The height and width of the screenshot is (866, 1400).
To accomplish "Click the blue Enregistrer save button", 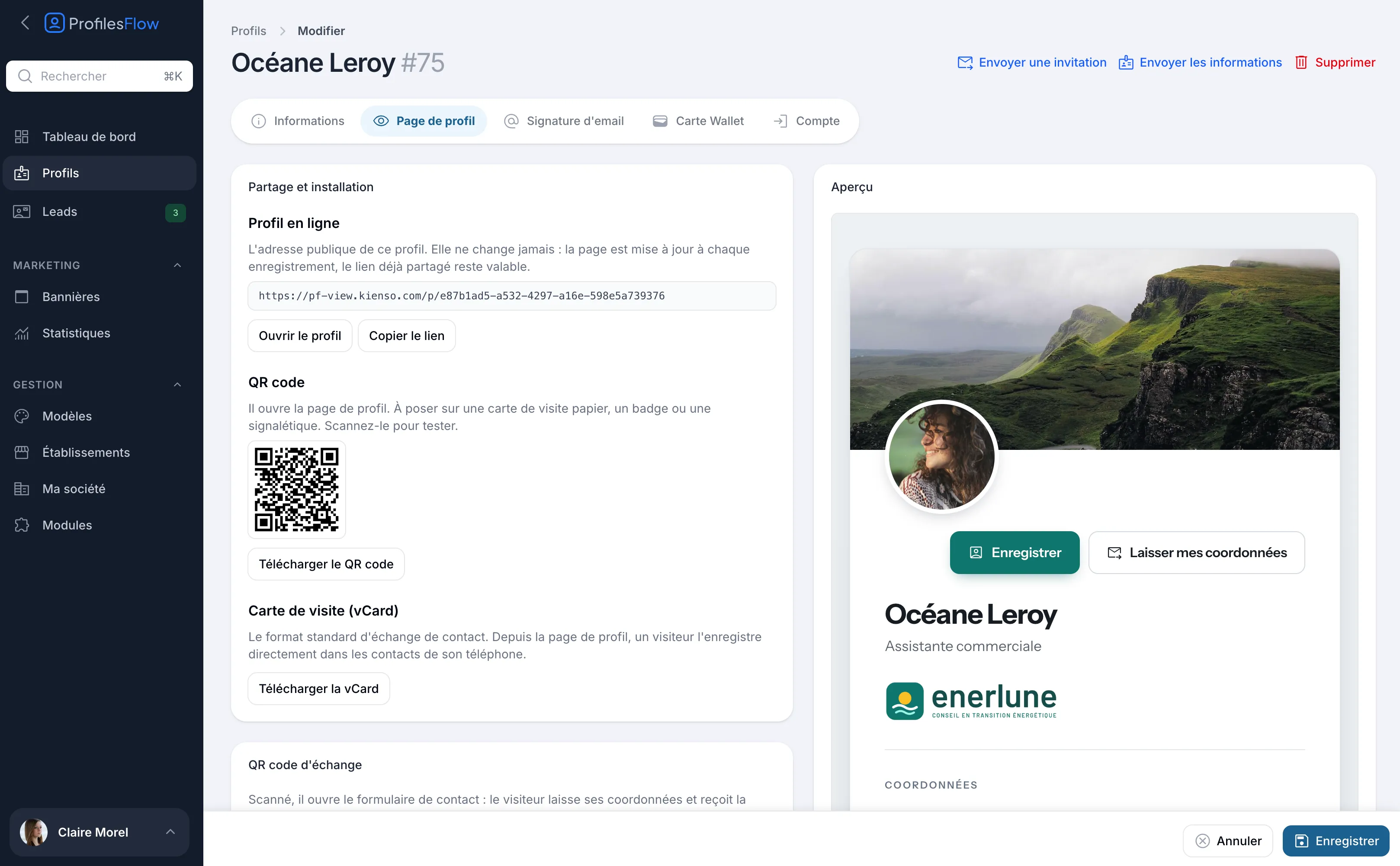I will [x=1336, y=841].
